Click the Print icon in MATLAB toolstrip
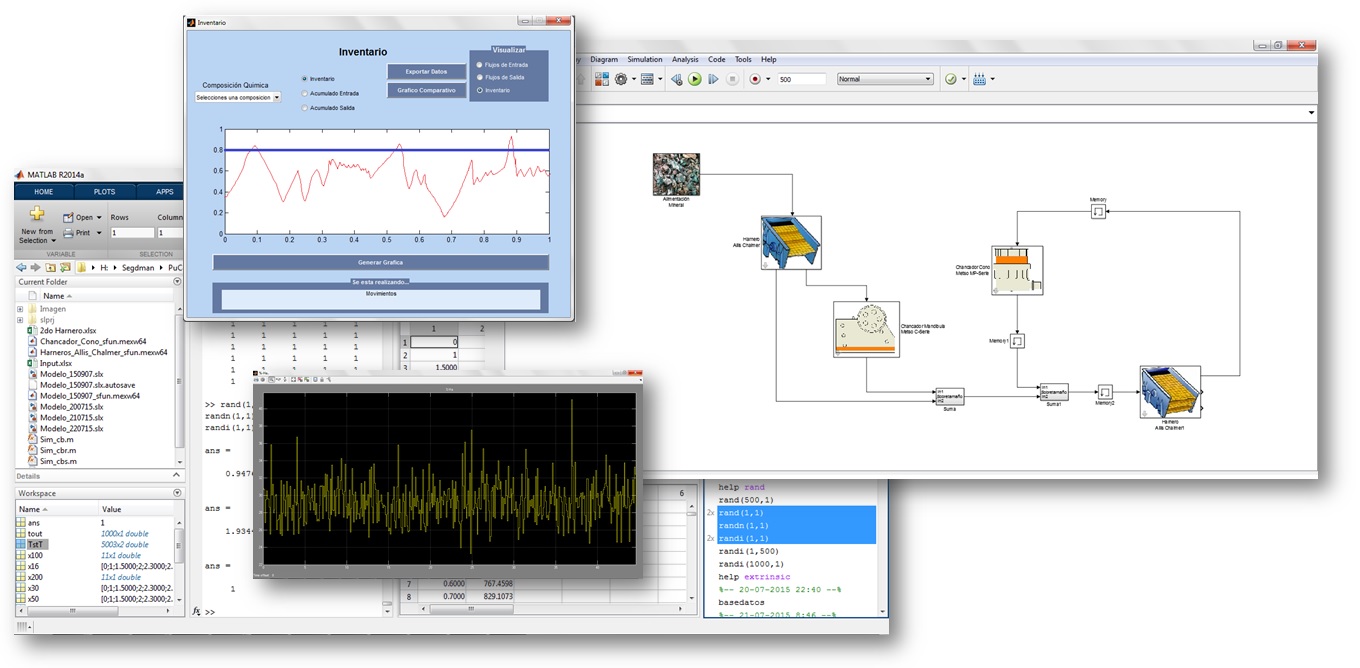This screenshot has width=1360, height=668. pyautogui.click(x=69, y=233)
